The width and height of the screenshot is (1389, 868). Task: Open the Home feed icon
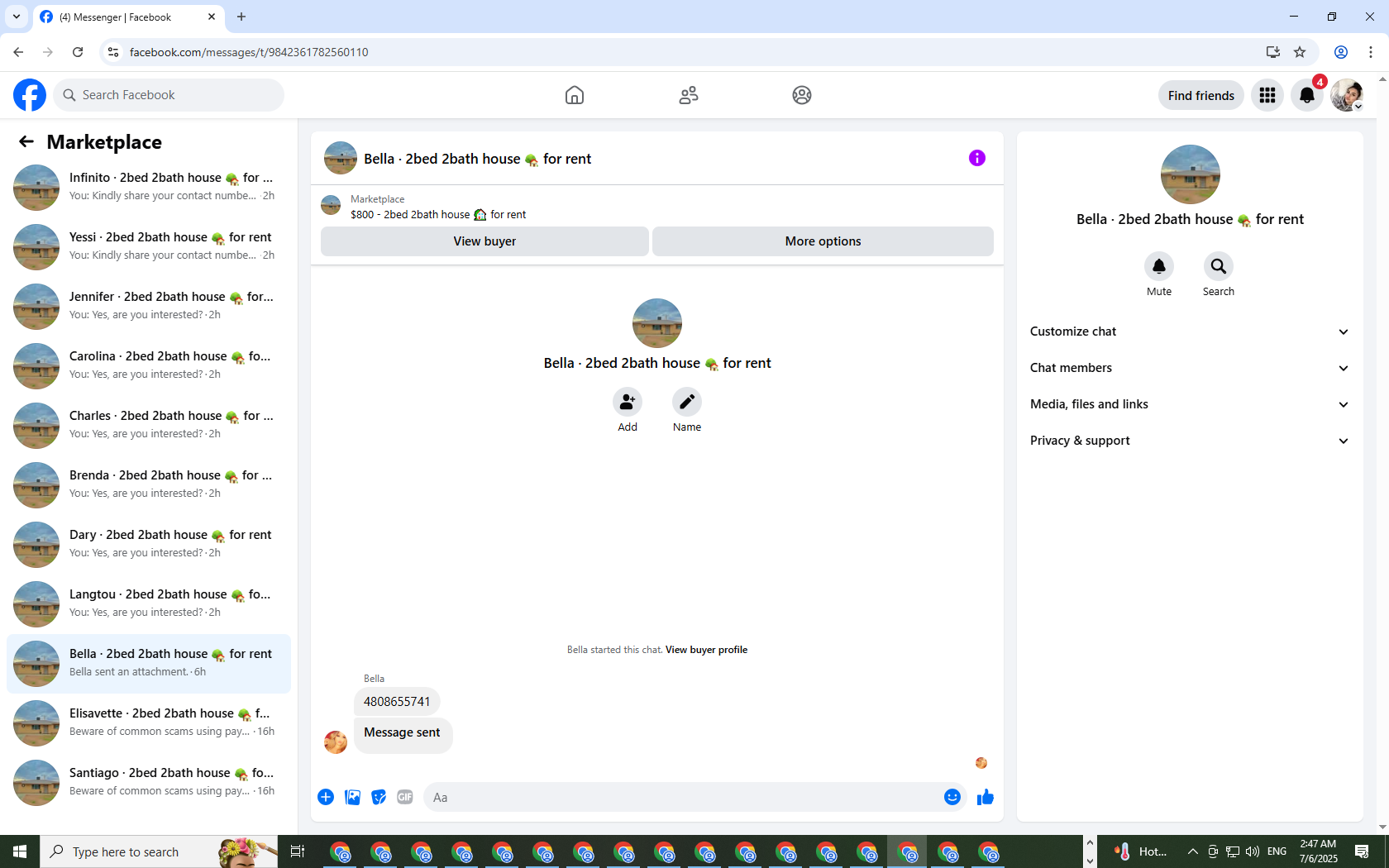coord(575,95)
